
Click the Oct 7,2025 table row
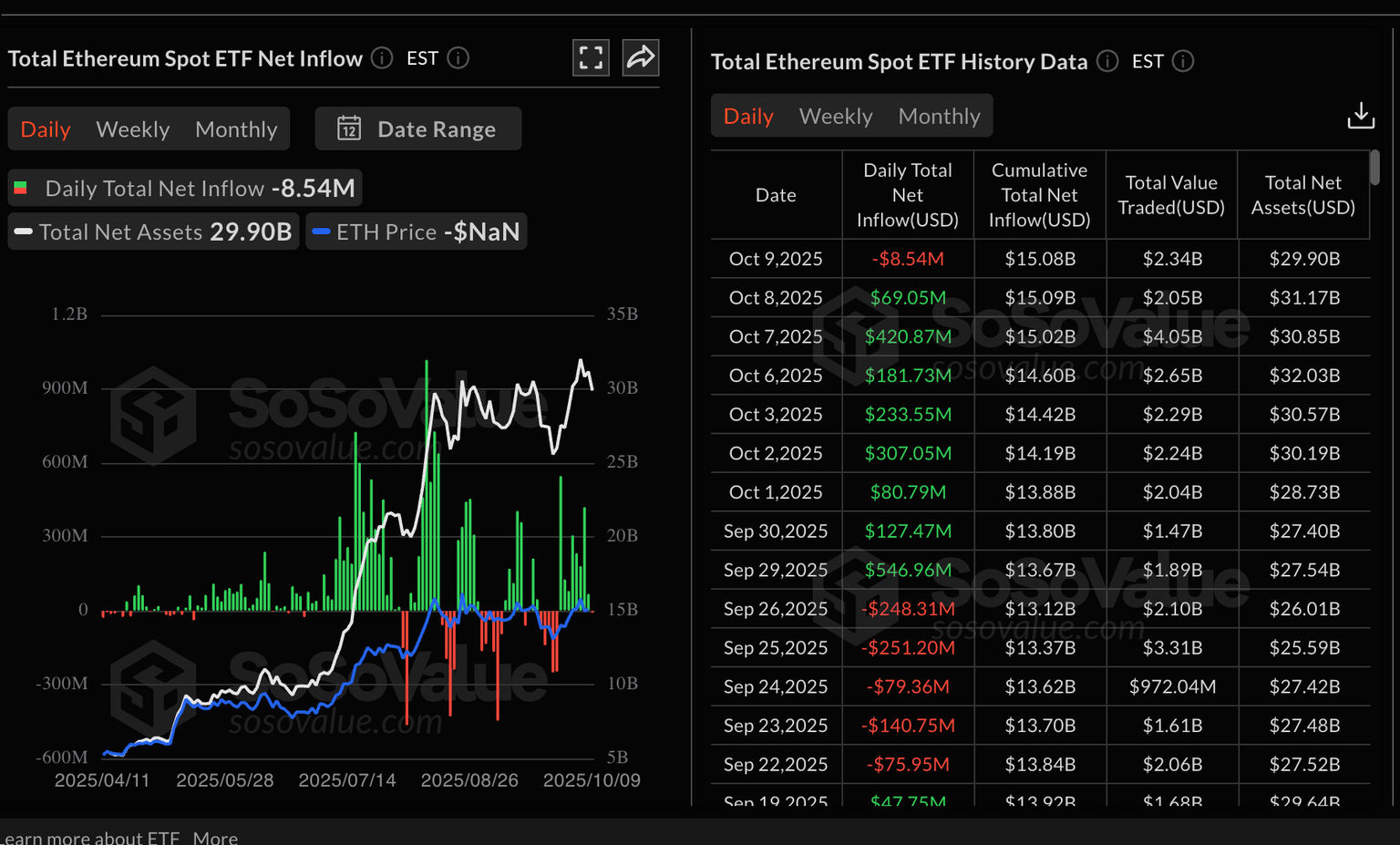(x=1039, y=336)
